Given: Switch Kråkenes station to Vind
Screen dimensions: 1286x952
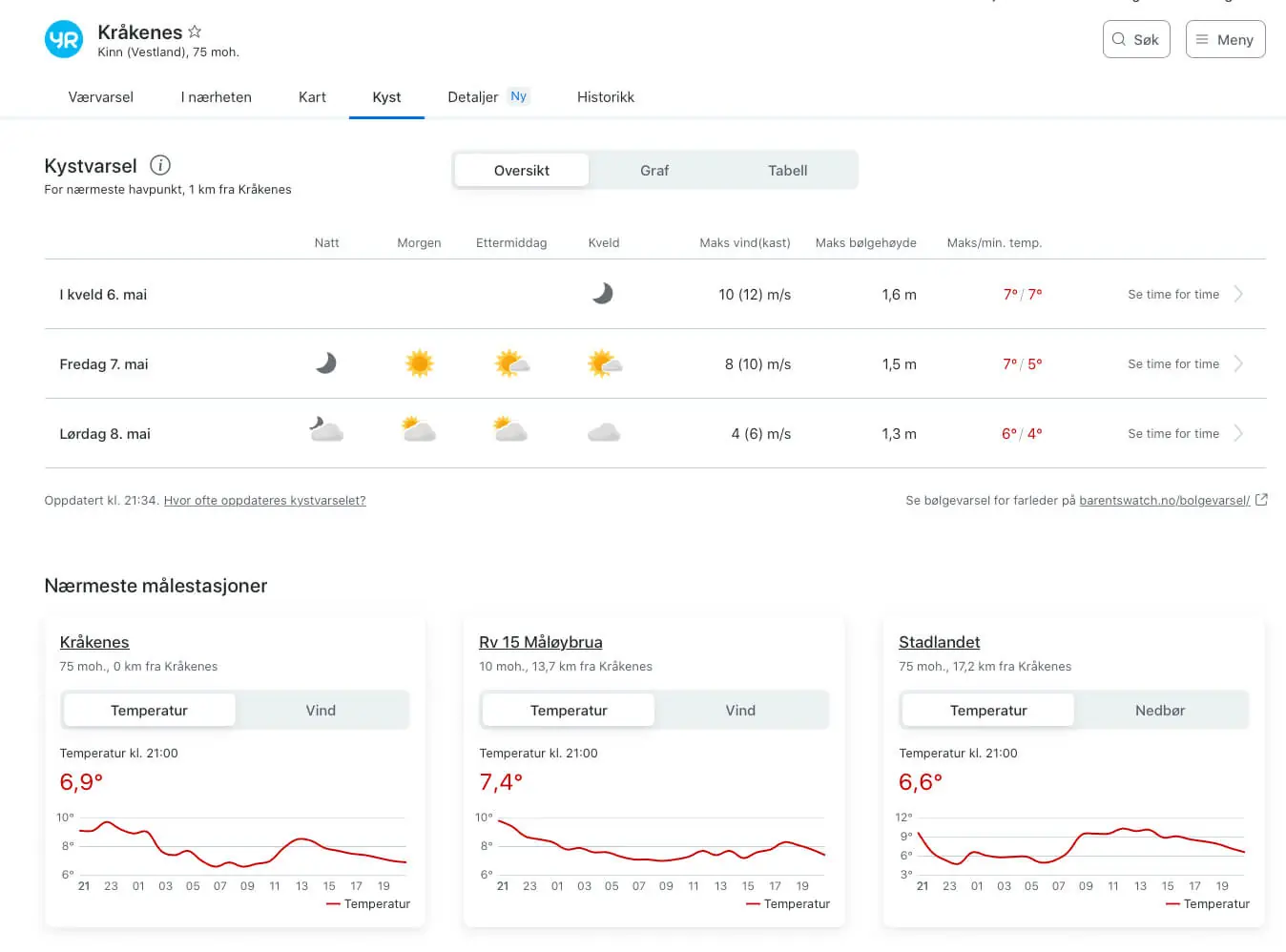Looking at the screenshot, I should pos(321,711).
